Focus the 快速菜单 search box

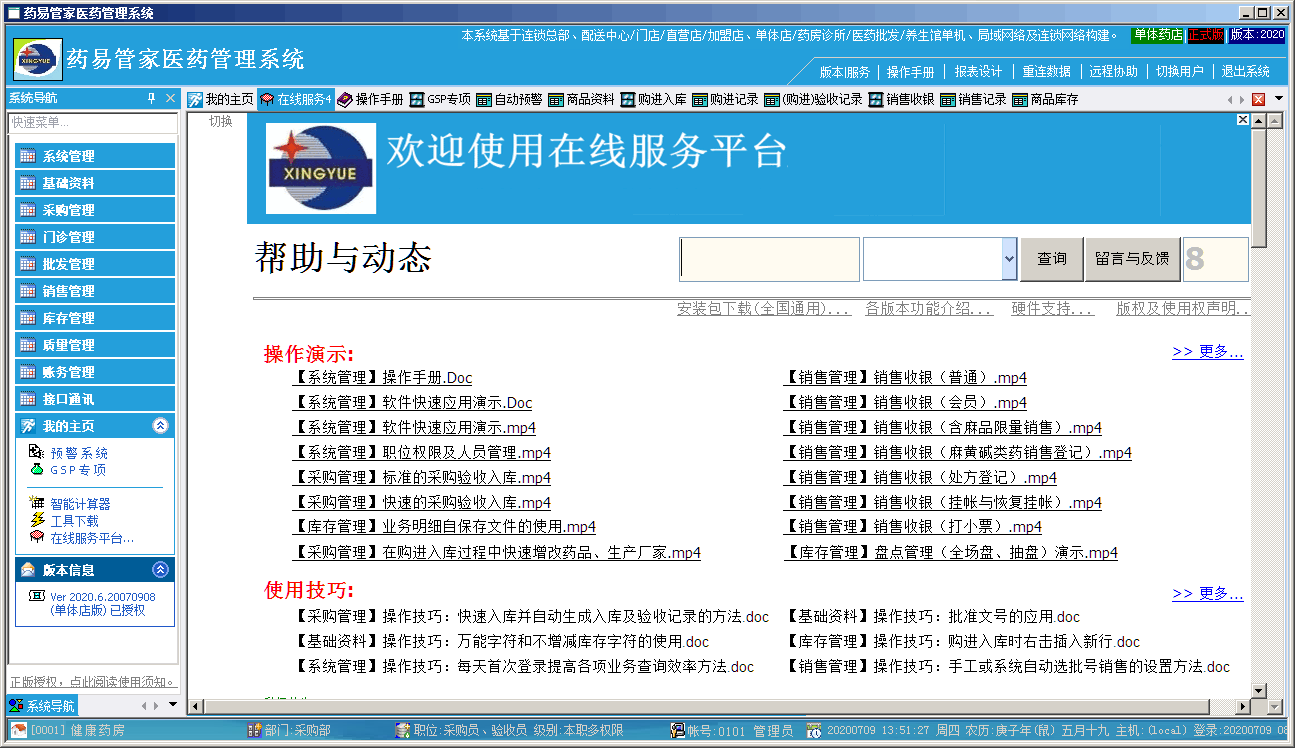[93, 122]
